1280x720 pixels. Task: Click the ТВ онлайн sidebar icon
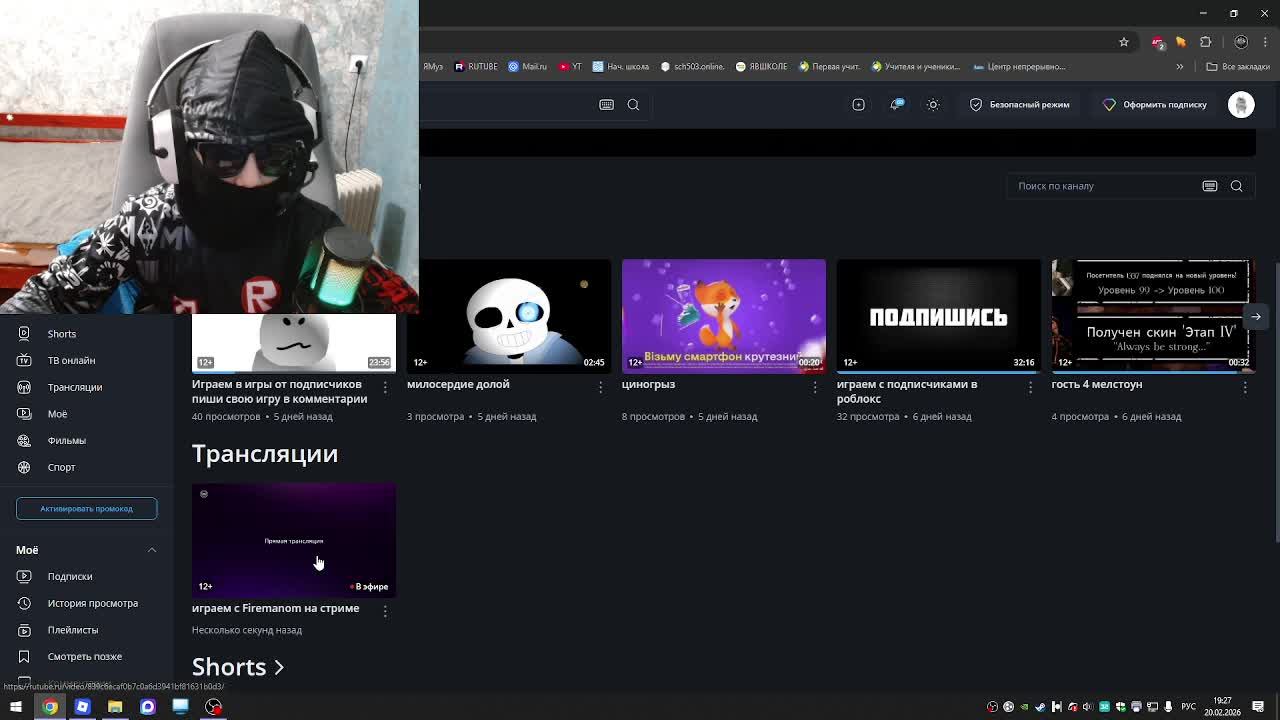(x=24, y=360)
